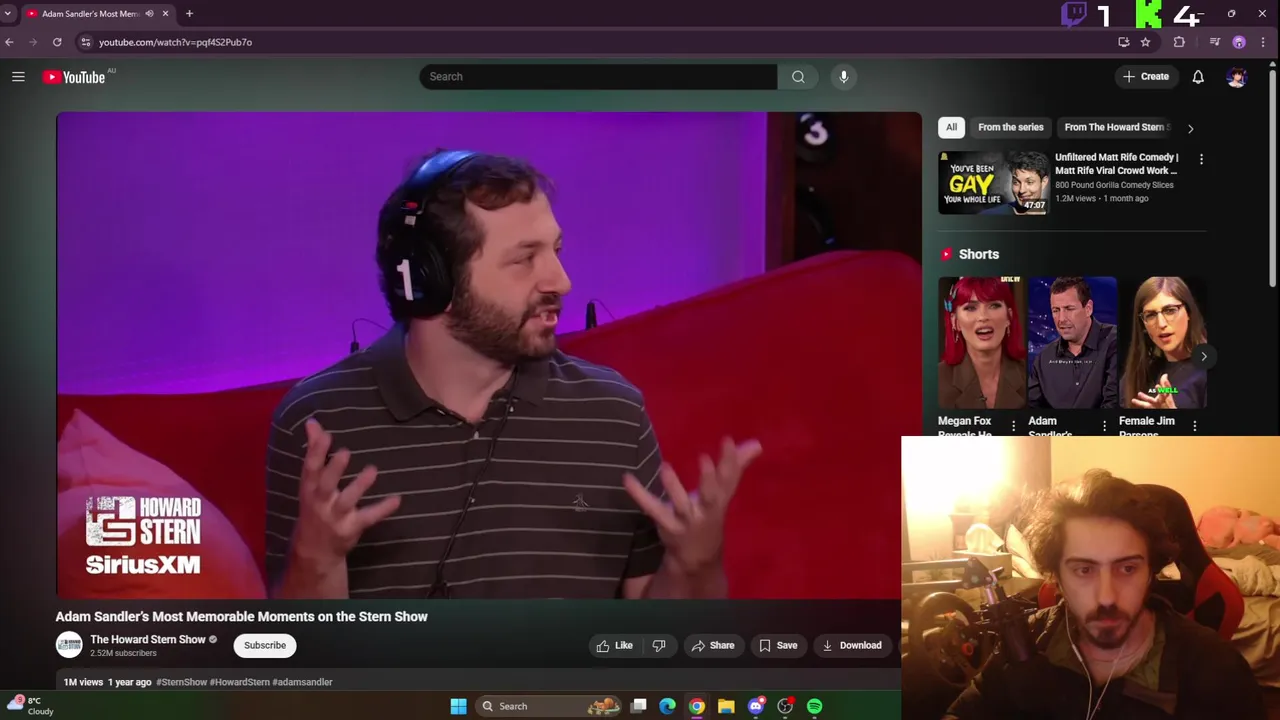Mute tab via speaker icon on tab
The image size is (1280, 720).
click(149, 14)
